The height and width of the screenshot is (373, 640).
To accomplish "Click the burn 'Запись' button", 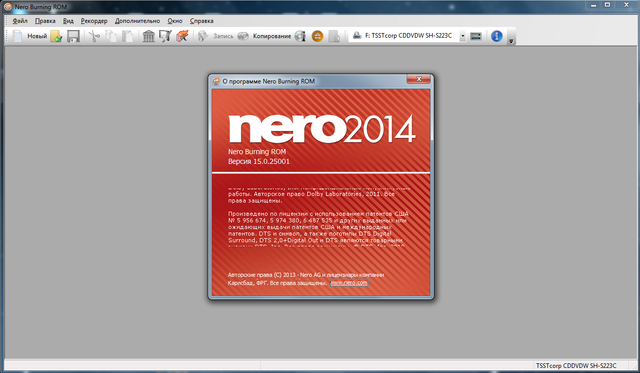I will click(x=215, y=36).
